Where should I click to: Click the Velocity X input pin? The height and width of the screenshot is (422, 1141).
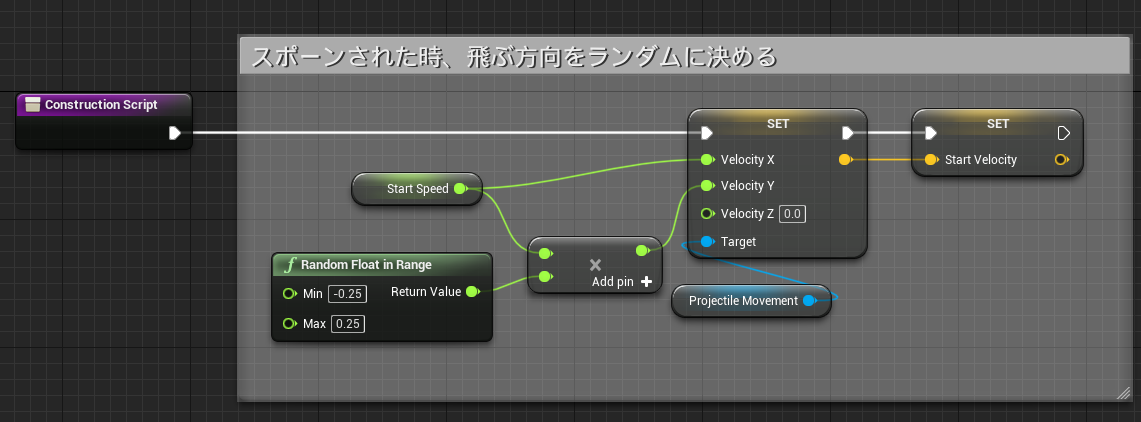coord(707,159)
